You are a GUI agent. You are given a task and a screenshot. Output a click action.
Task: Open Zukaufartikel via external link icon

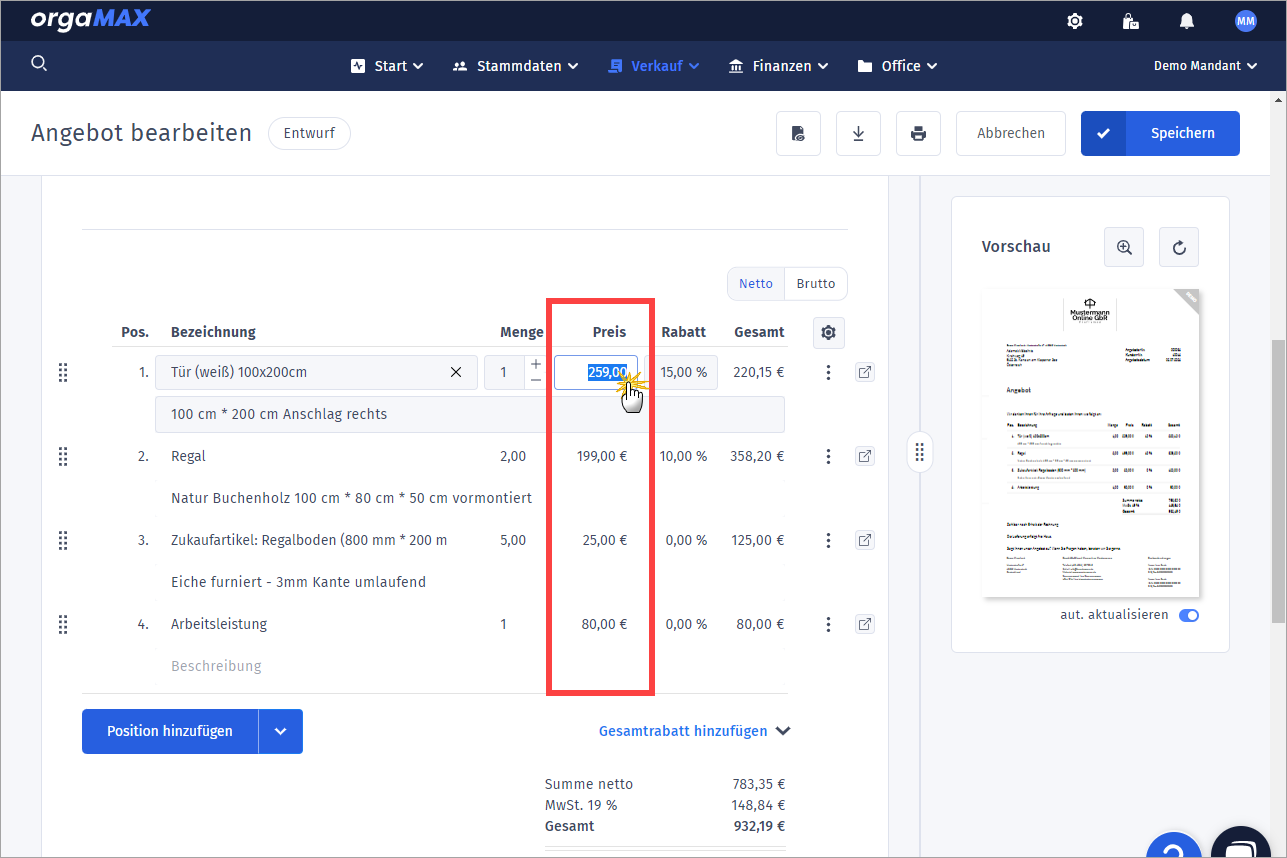865,540
